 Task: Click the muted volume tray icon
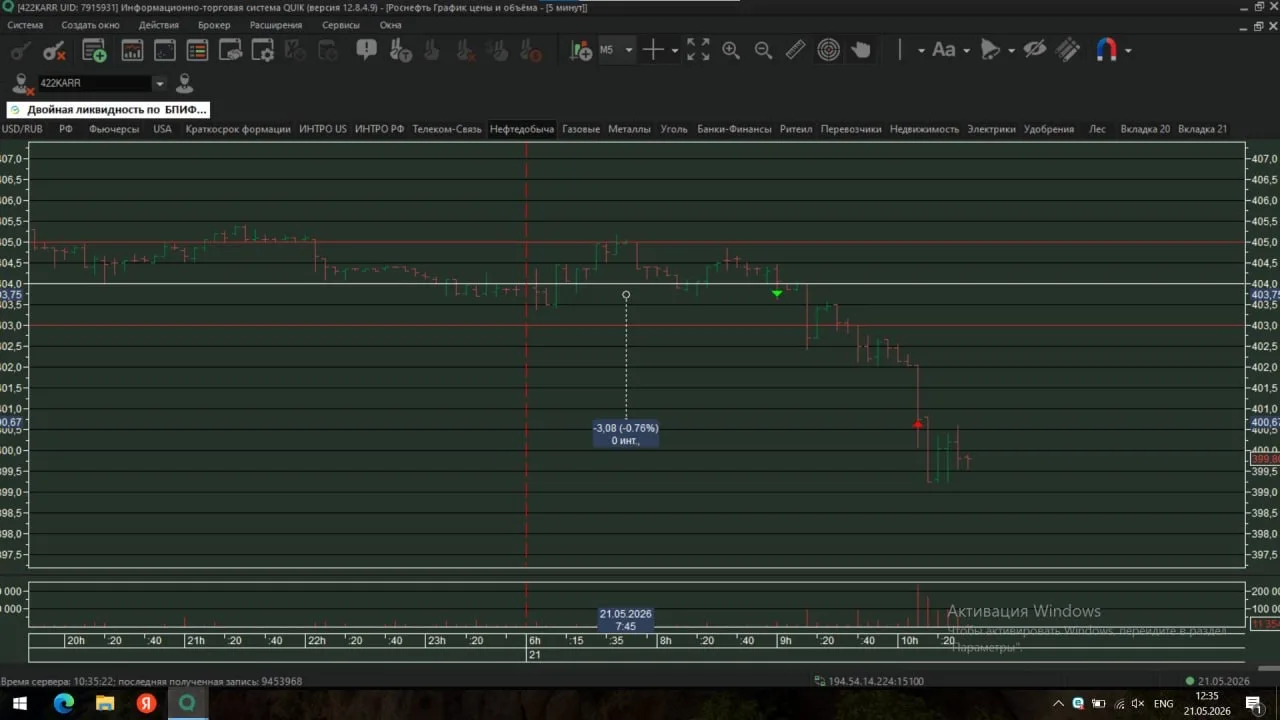point(1139,704)
